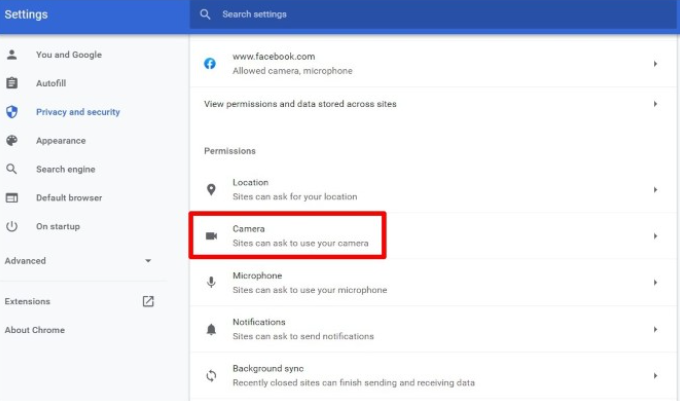Click the Autofill clipboard icon
Image resolution: width=680 pixels, height=401 pixels.
pos(12,83)
